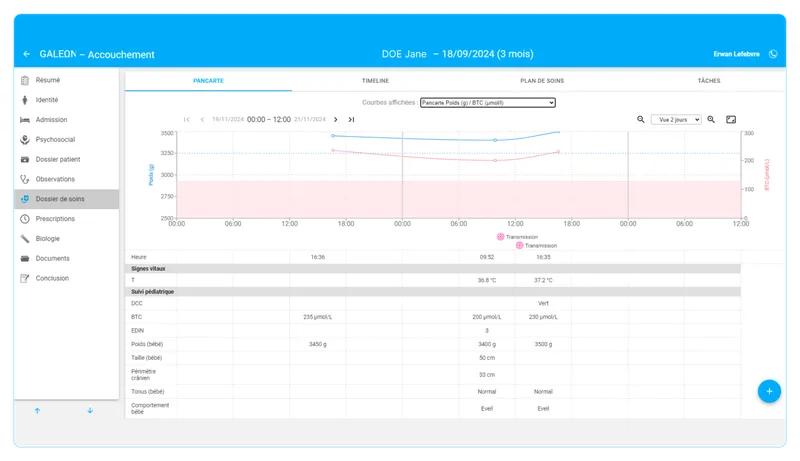Image resolution: width=800 pixels, height=461 pixels.
Task: Jump to last period in chart
Action: [351, 119]
